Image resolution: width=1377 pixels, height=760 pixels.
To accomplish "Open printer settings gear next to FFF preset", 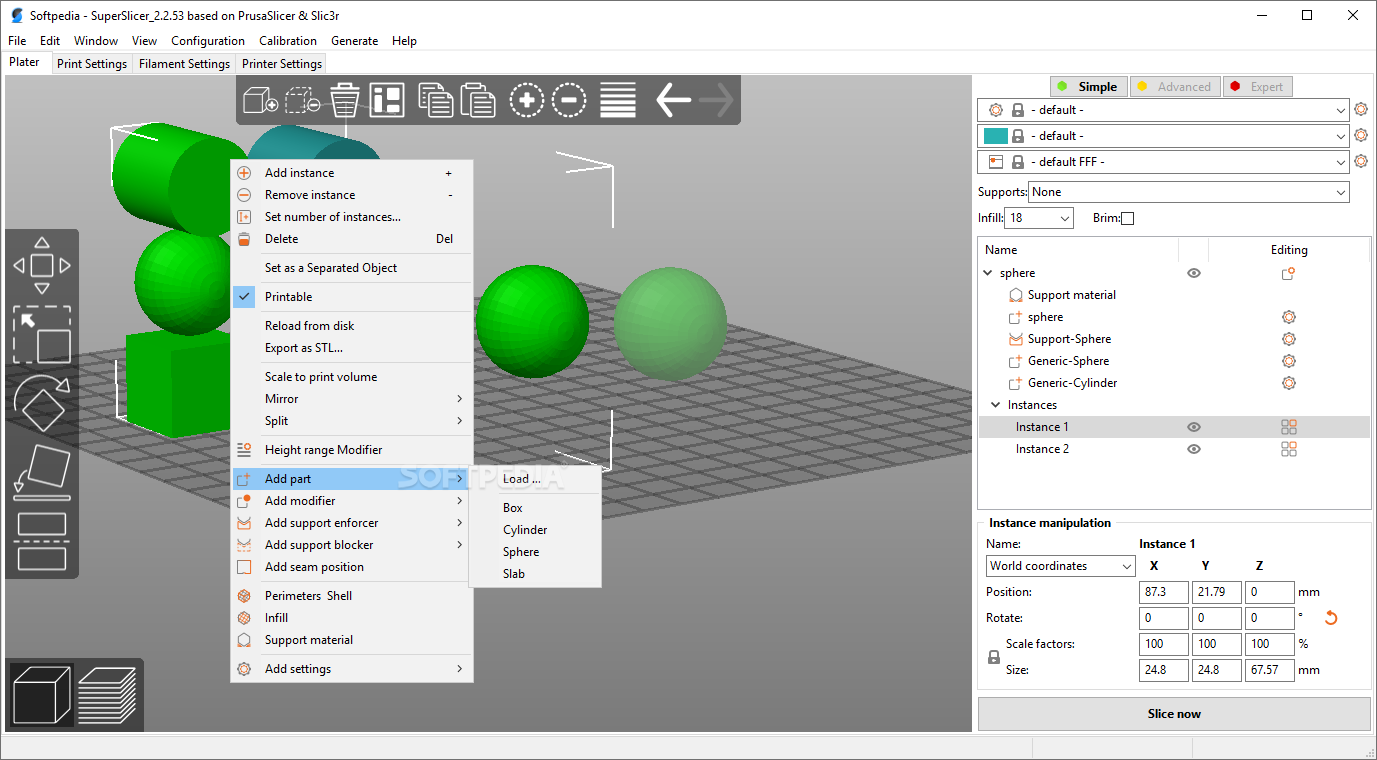I will pos(1361,162).
